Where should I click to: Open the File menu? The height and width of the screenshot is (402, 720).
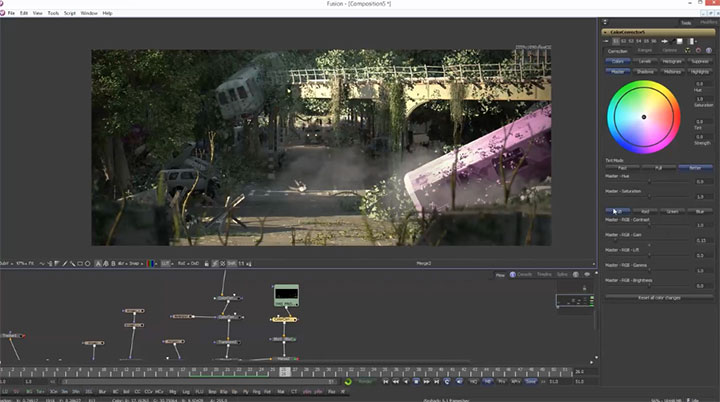pos(11,13)
